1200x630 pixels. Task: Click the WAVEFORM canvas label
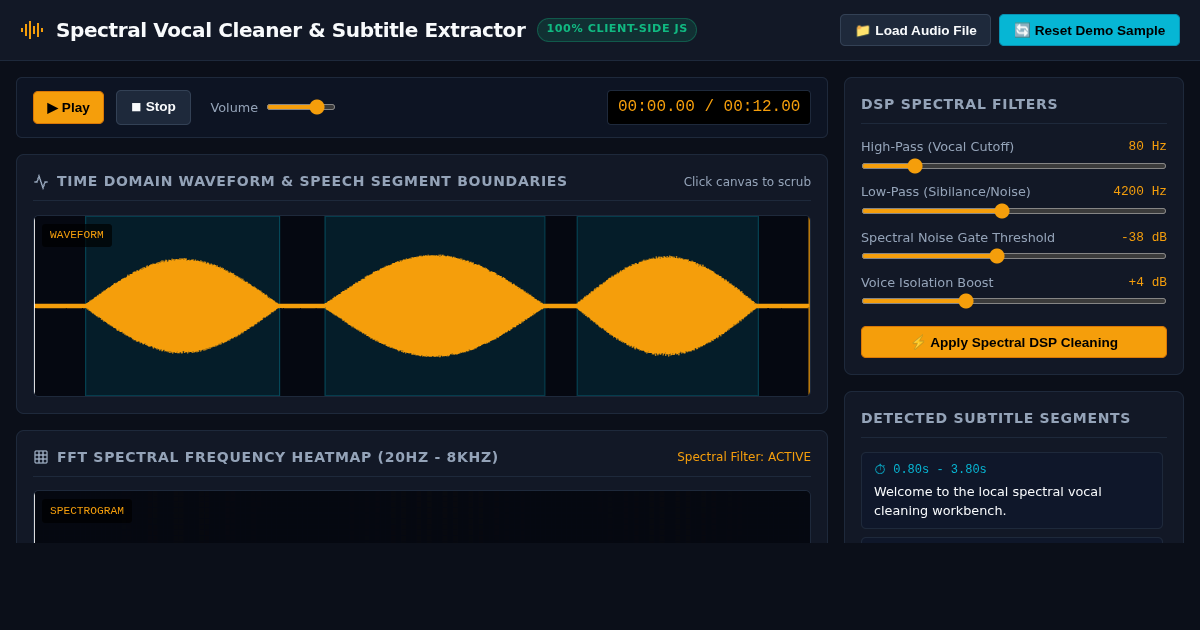[77, 235]
